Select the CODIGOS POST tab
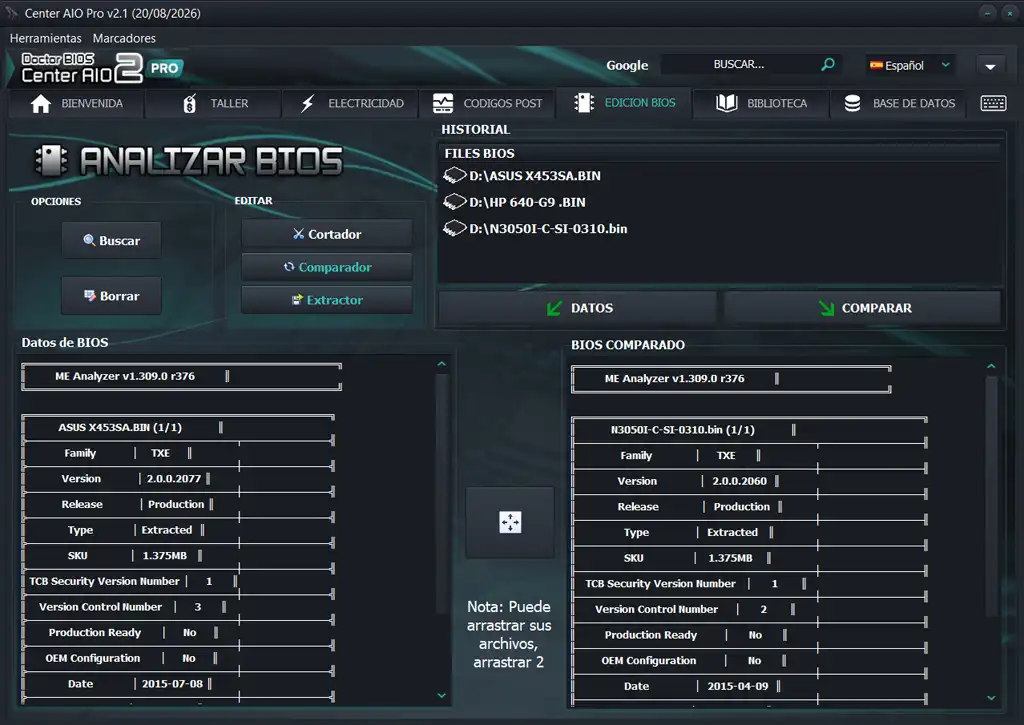 pos(487,103)
